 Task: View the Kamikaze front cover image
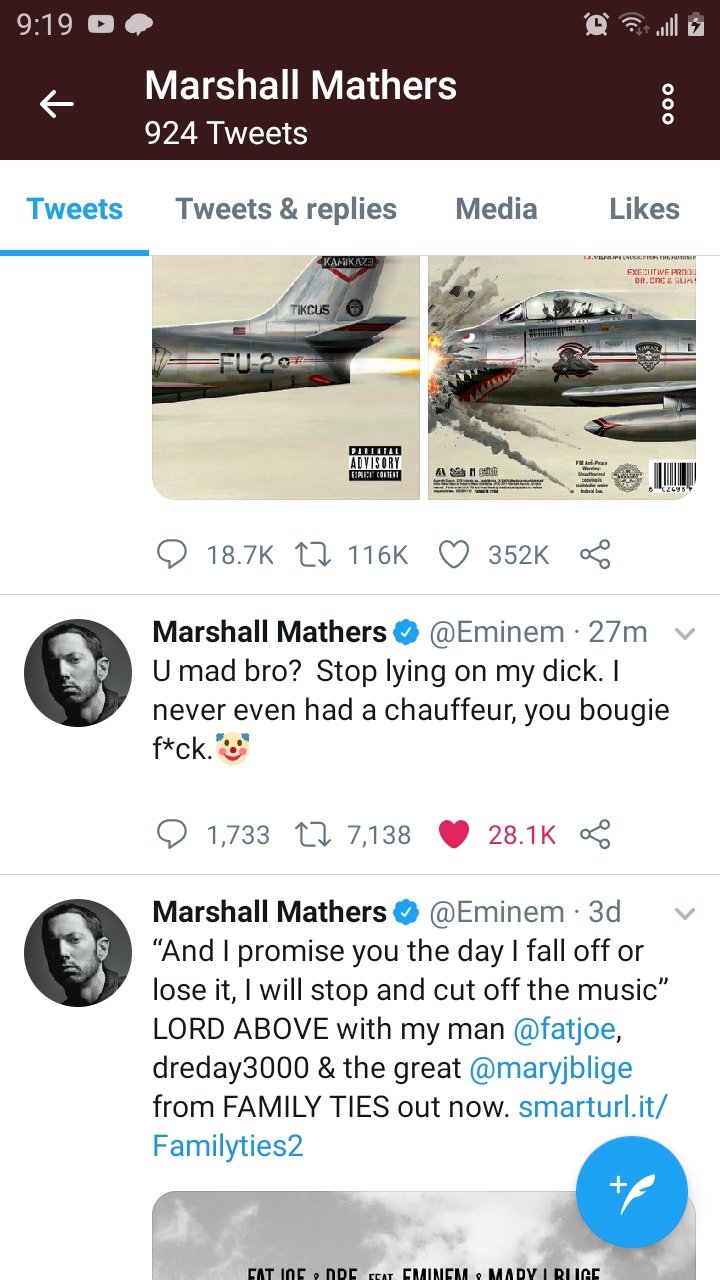[x=286, y=377]
